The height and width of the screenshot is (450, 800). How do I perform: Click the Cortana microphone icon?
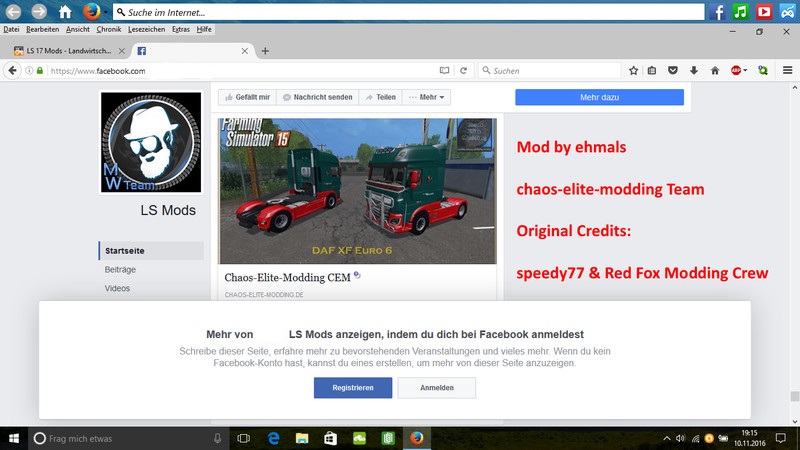(x=217, y=438)
